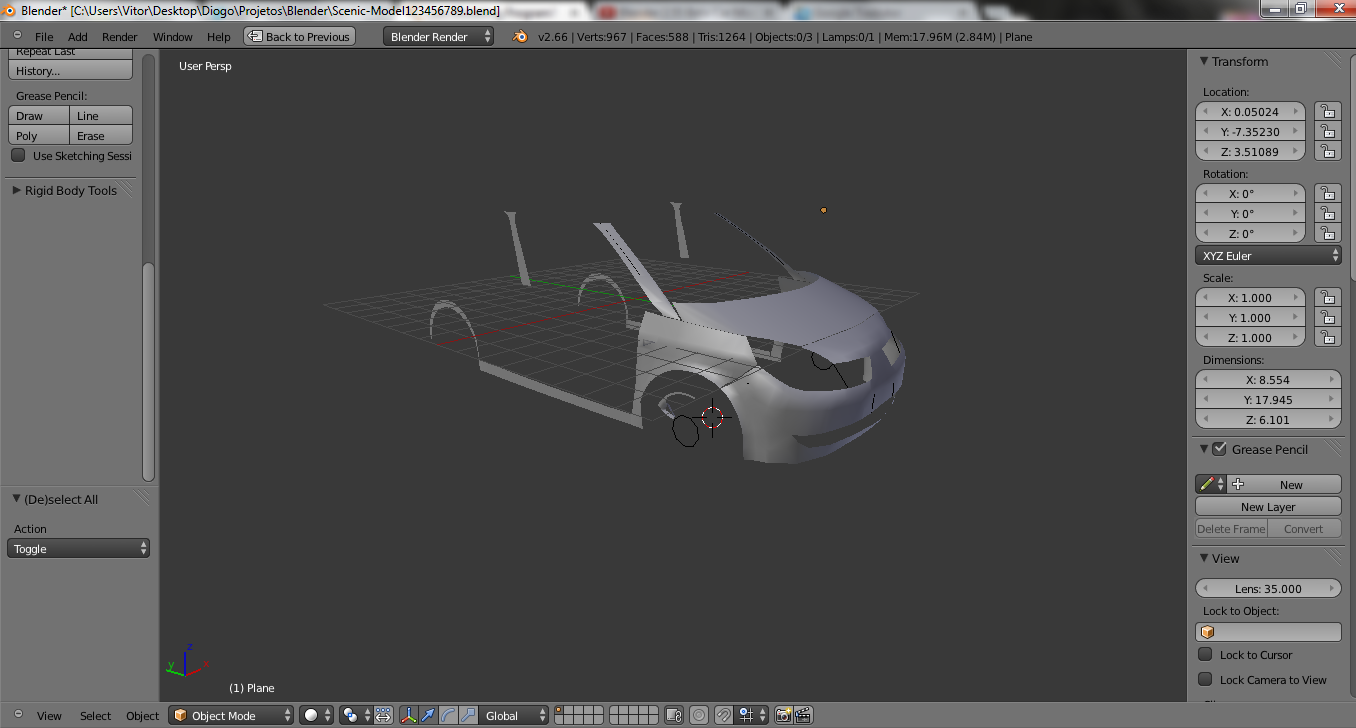The height and width of the screenshot is (728, 1356).
Task: Enable the translate manipulator arrow icon
Action: (428, 715)
